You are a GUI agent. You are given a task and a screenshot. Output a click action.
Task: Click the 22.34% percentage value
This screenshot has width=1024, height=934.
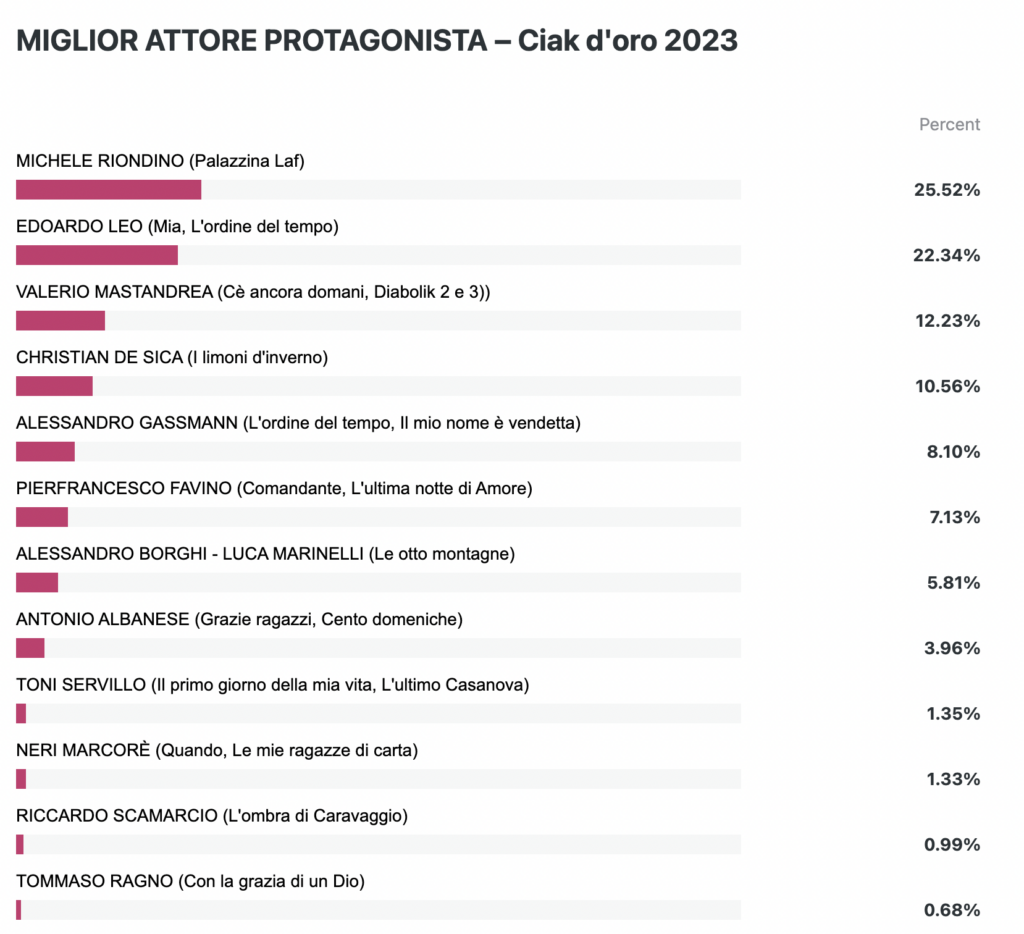[x=946, y=255]
